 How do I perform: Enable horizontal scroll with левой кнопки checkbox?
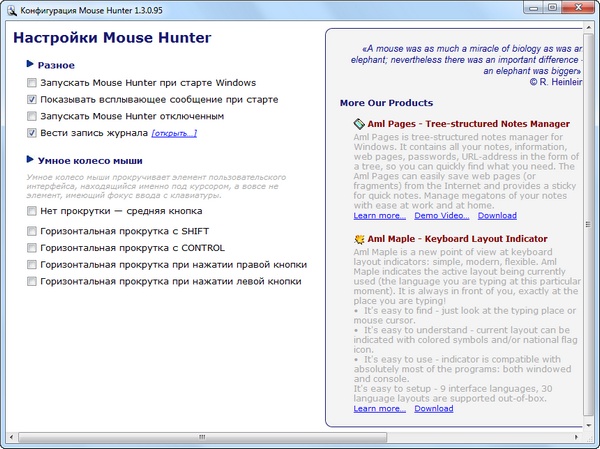[32, 281]
